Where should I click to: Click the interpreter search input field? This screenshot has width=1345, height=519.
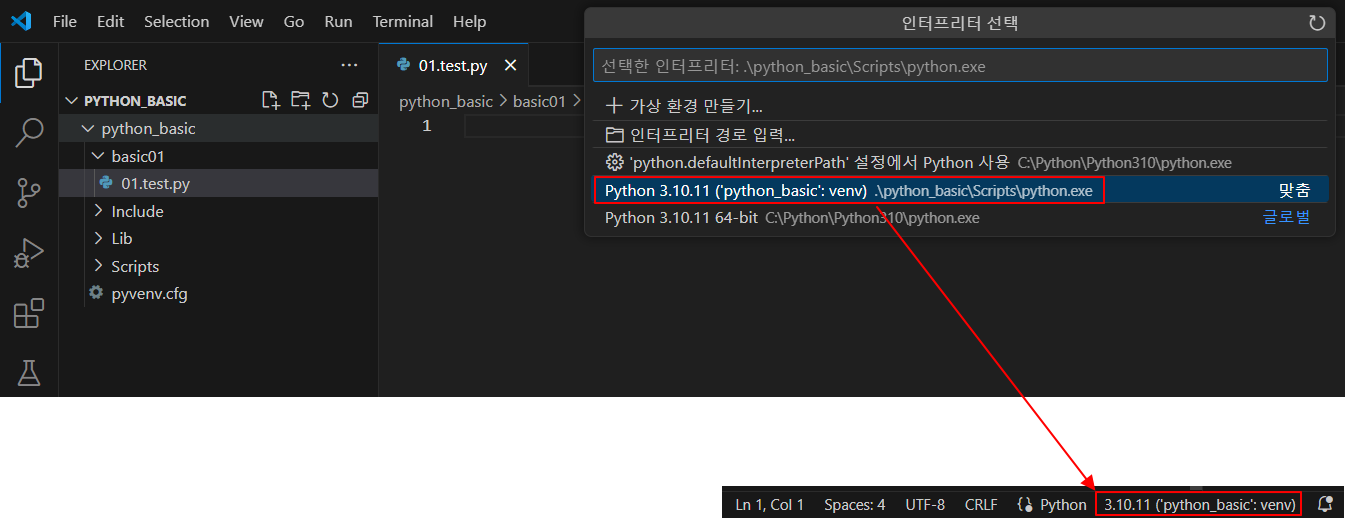[960, 66]
